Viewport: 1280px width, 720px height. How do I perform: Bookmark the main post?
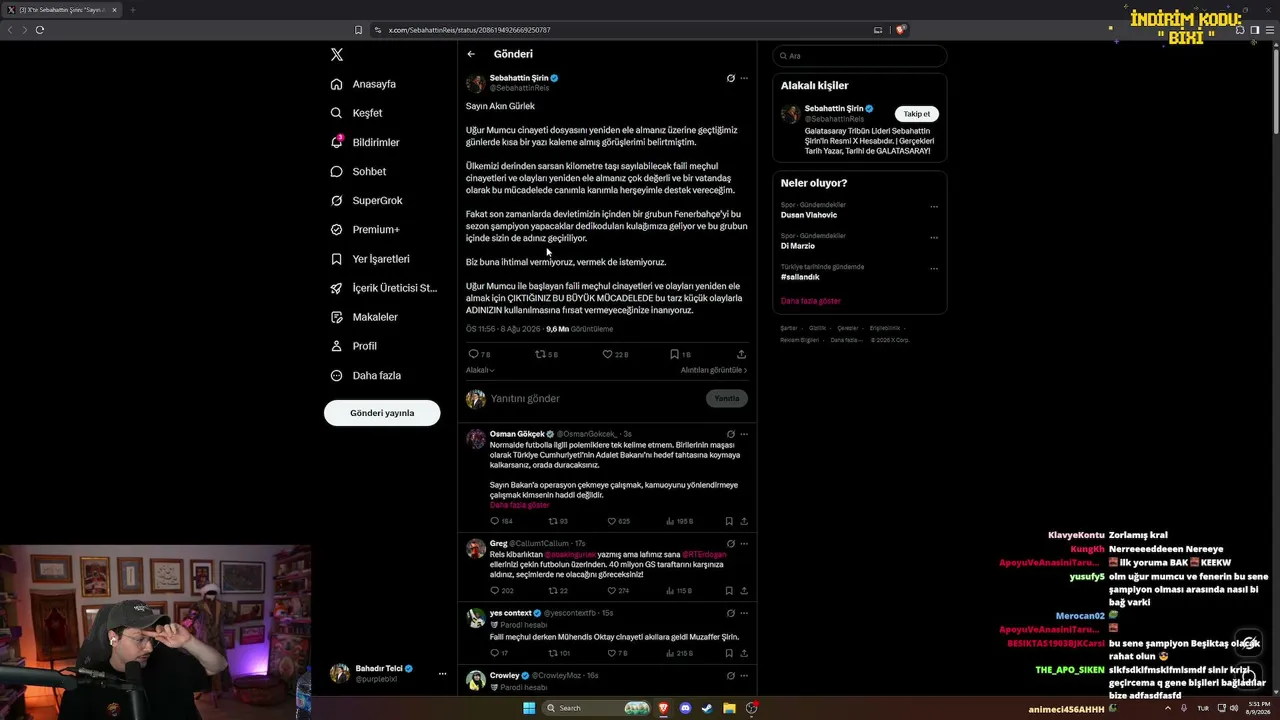[x=675, y=354]
